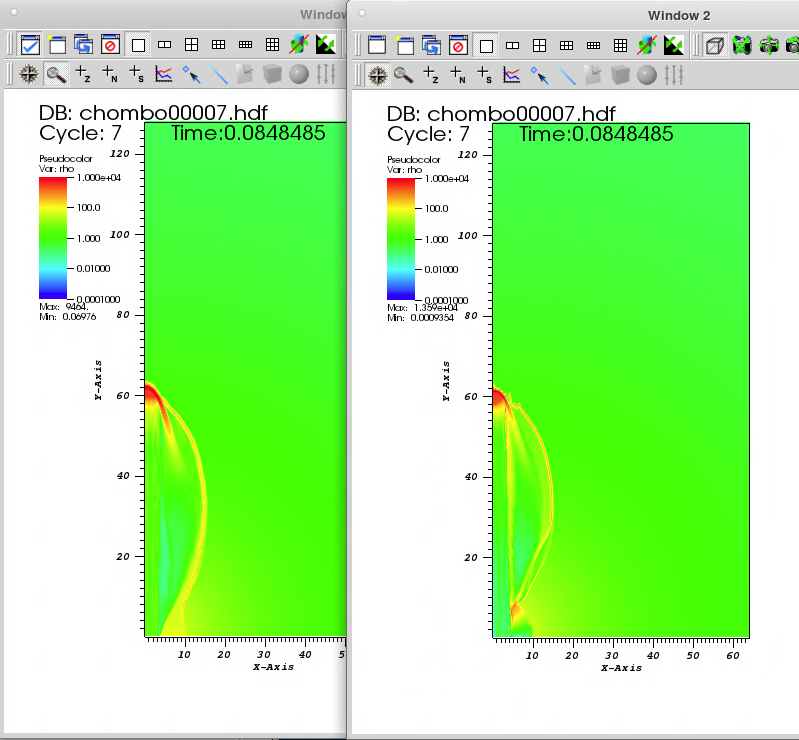Select node pick (+N) tool in left window
This screenshot has width=799, height=740.
(x=110, y=74)
